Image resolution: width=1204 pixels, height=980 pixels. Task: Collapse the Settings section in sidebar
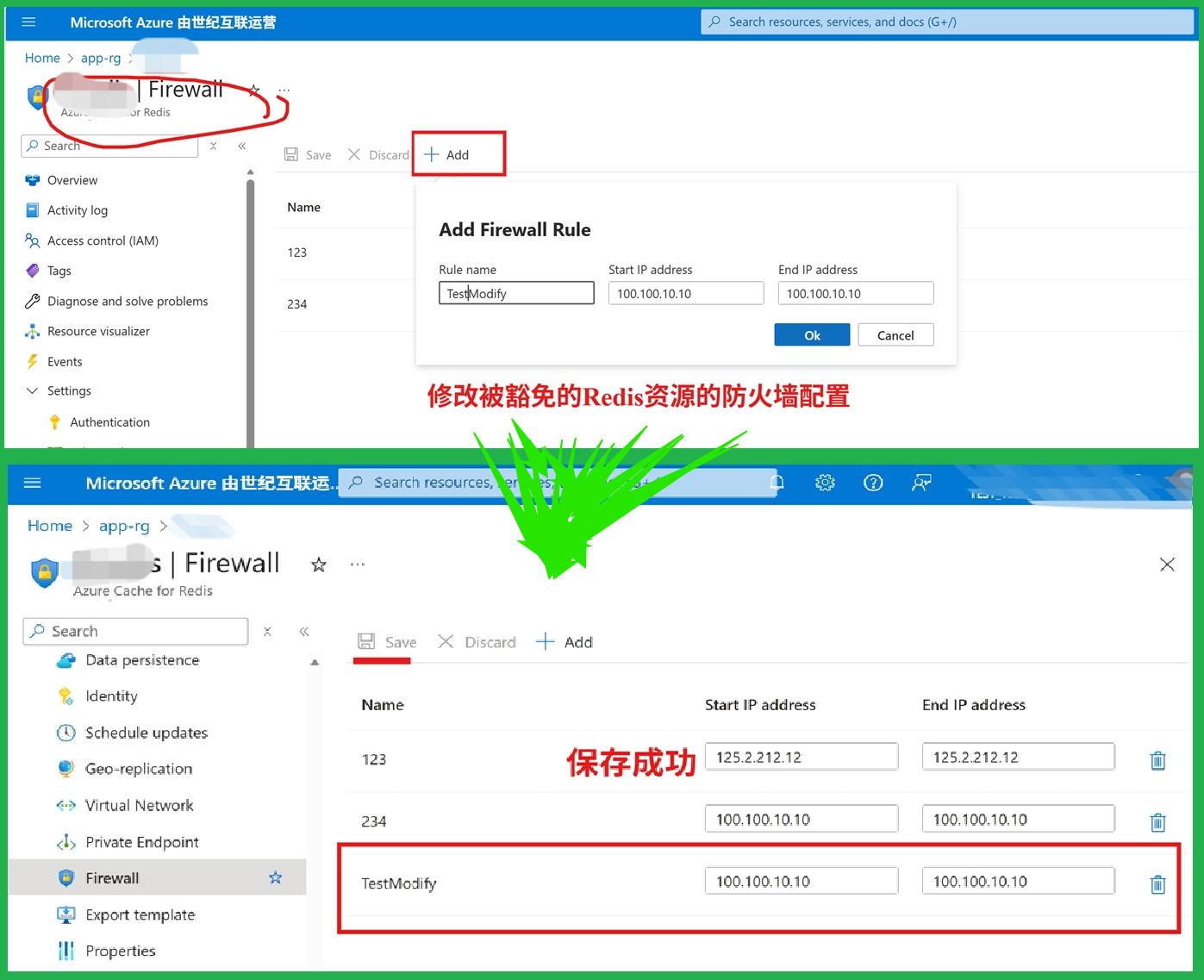(x=33, y=391)
